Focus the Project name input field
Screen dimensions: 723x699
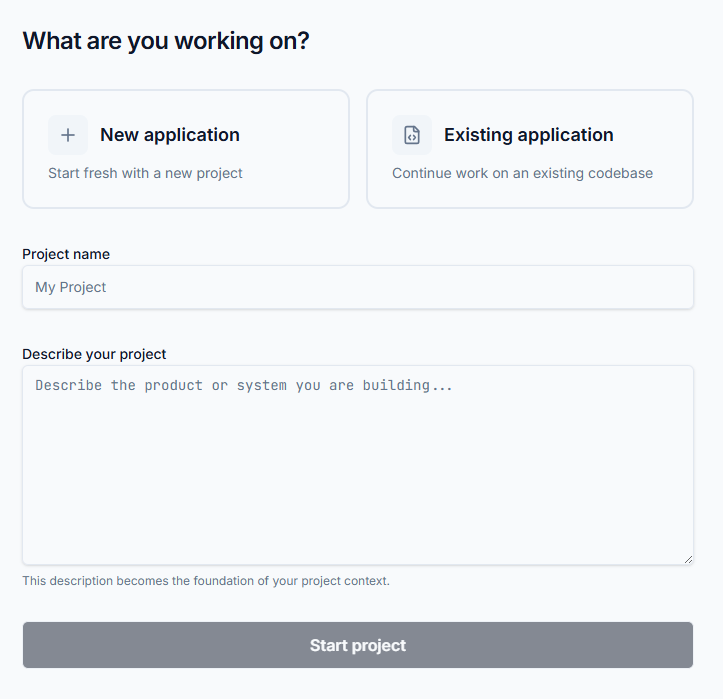358,287
